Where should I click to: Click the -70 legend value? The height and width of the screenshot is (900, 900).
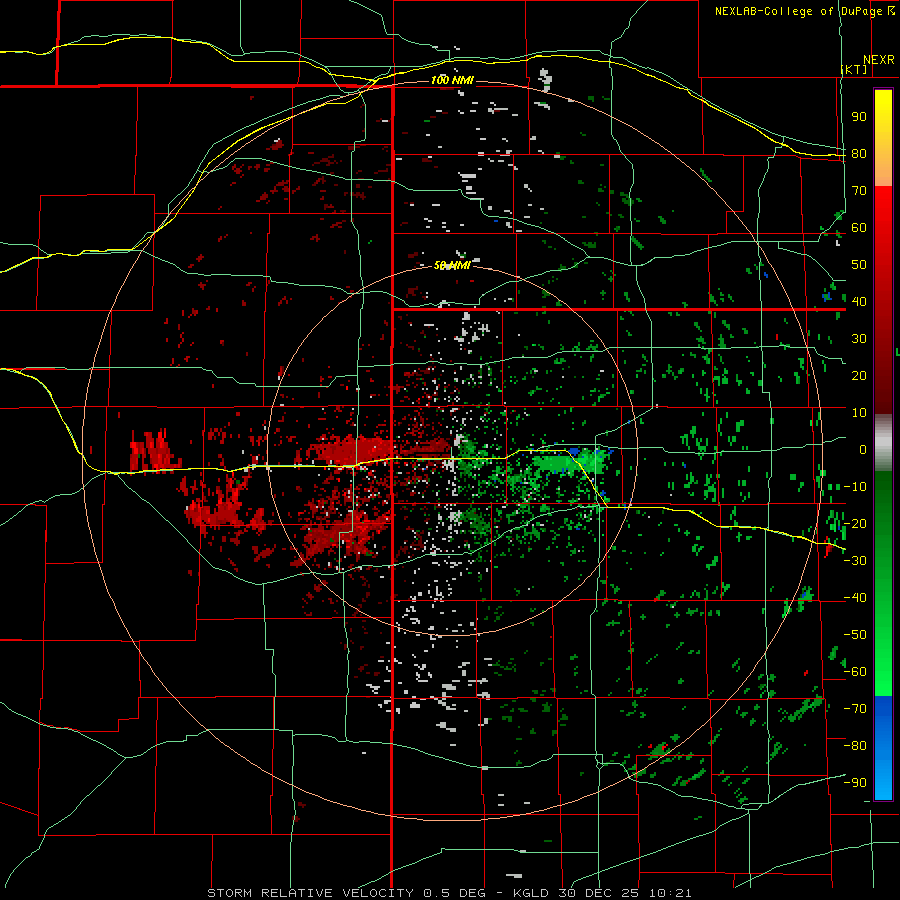click(855, 709)
